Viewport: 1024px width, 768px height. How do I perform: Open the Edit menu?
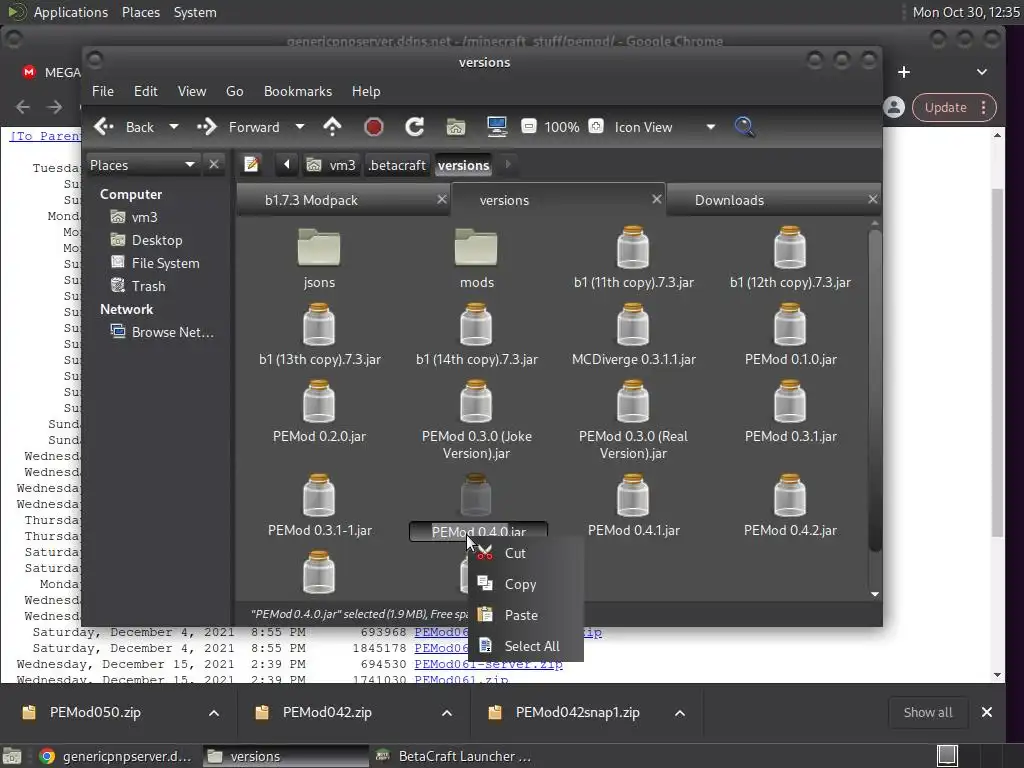point(146,91)
